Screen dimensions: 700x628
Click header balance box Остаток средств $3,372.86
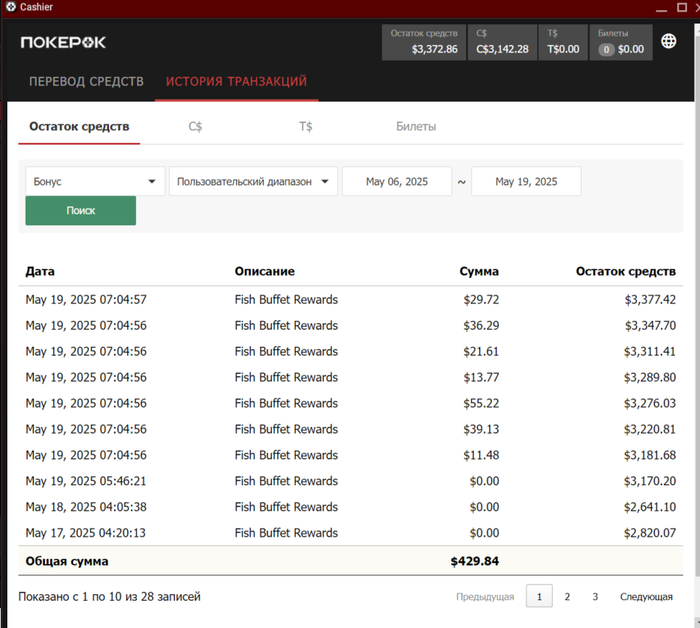pos(424,42)
